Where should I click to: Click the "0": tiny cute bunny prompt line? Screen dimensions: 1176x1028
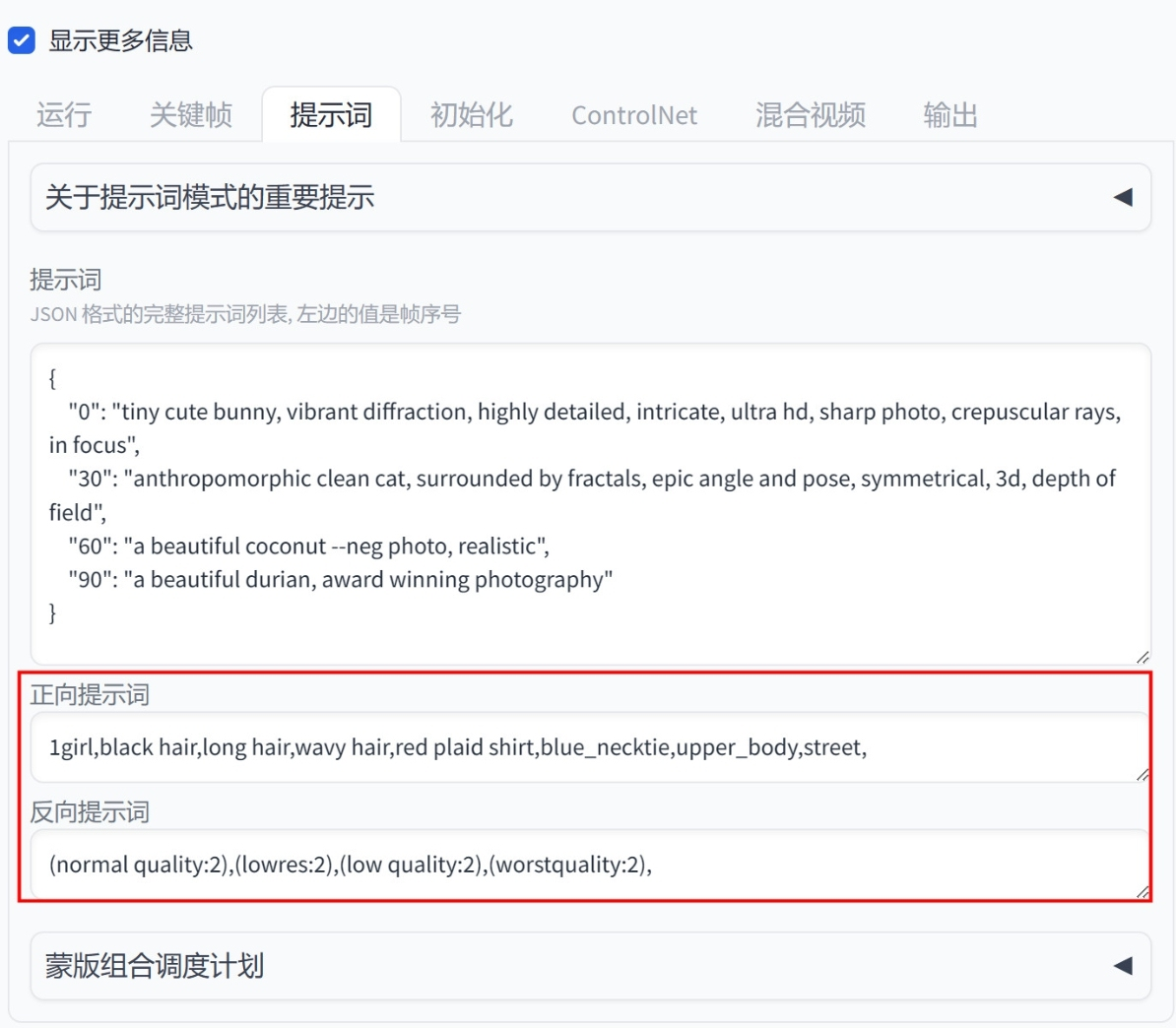click(585, 428)
